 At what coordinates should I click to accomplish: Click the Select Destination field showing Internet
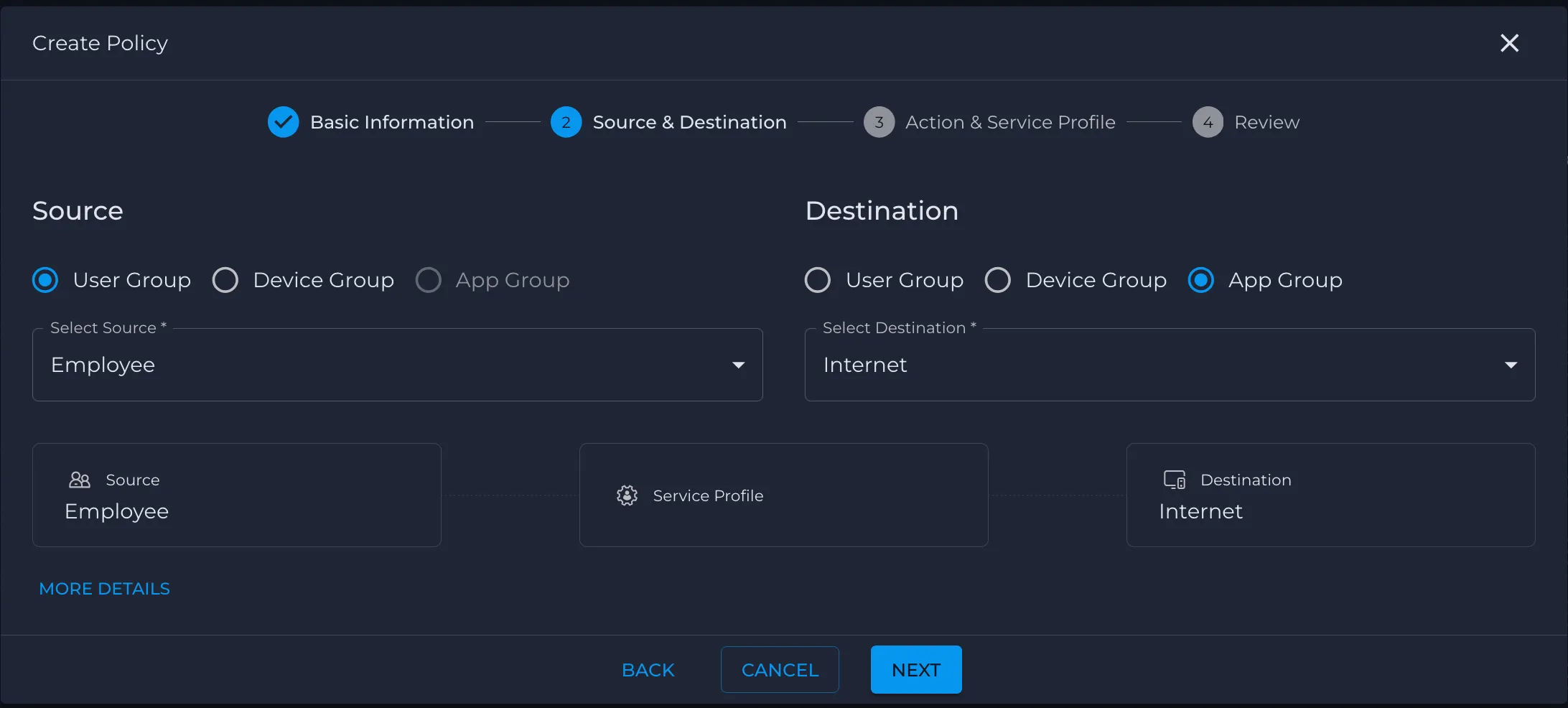1170,365
